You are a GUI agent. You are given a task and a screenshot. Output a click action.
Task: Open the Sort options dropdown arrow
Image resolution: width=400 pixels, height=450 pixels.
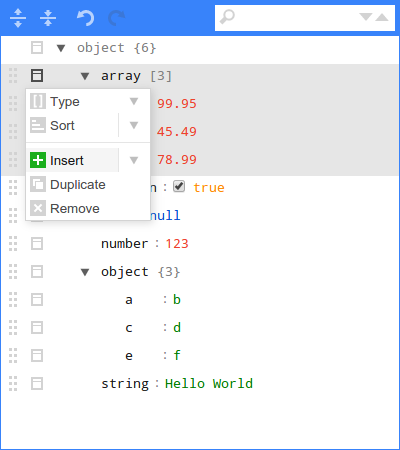(x=134, y=125)
